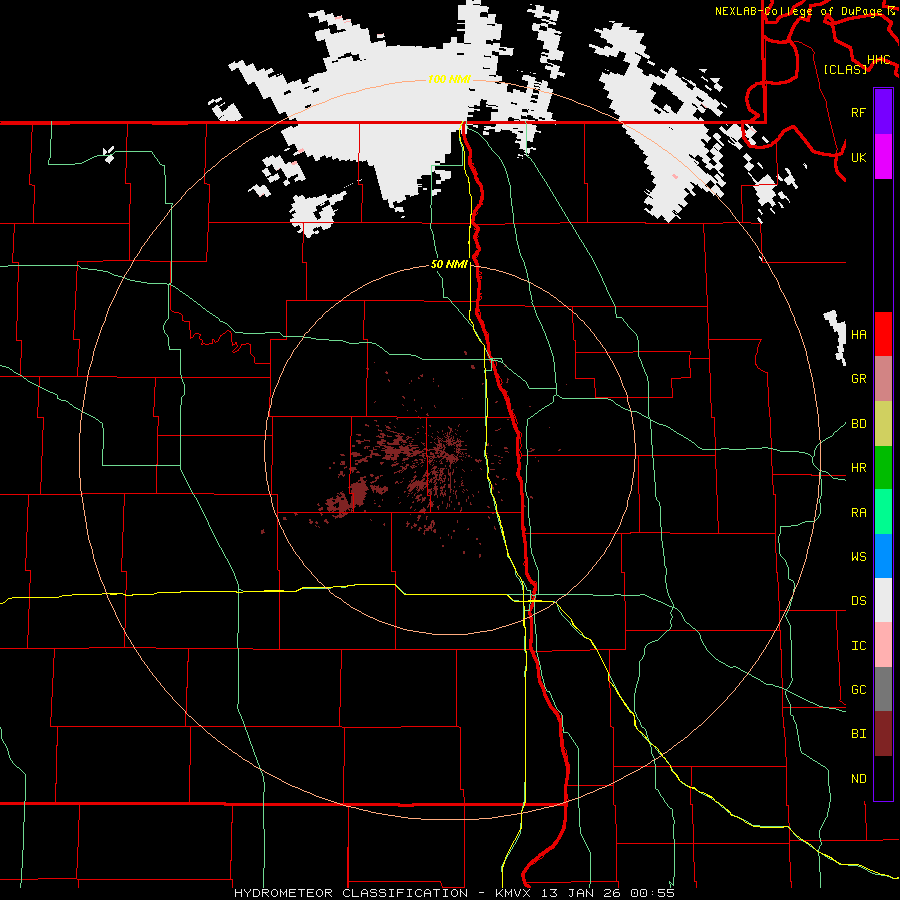Click the GC gray legend swatch
Viewport: 900px width, 900px height.
click(883, 689)
